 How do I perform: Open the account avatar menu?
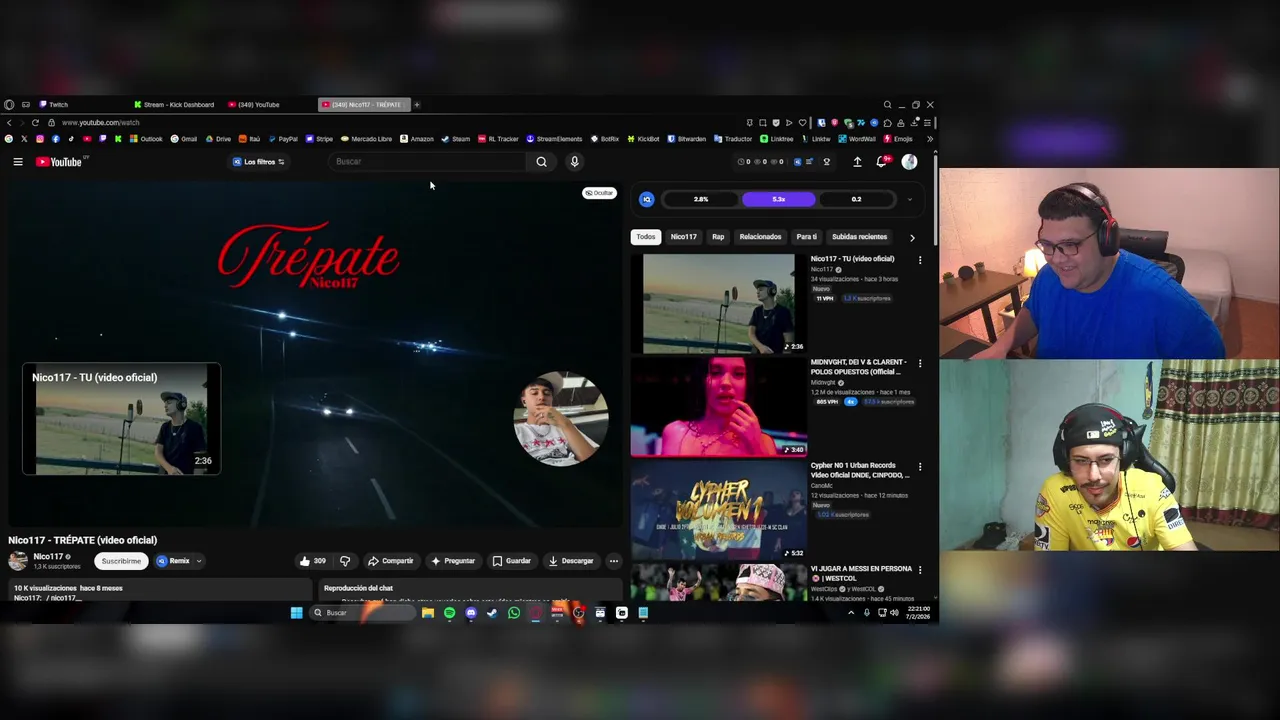click(x=909, y=162)
